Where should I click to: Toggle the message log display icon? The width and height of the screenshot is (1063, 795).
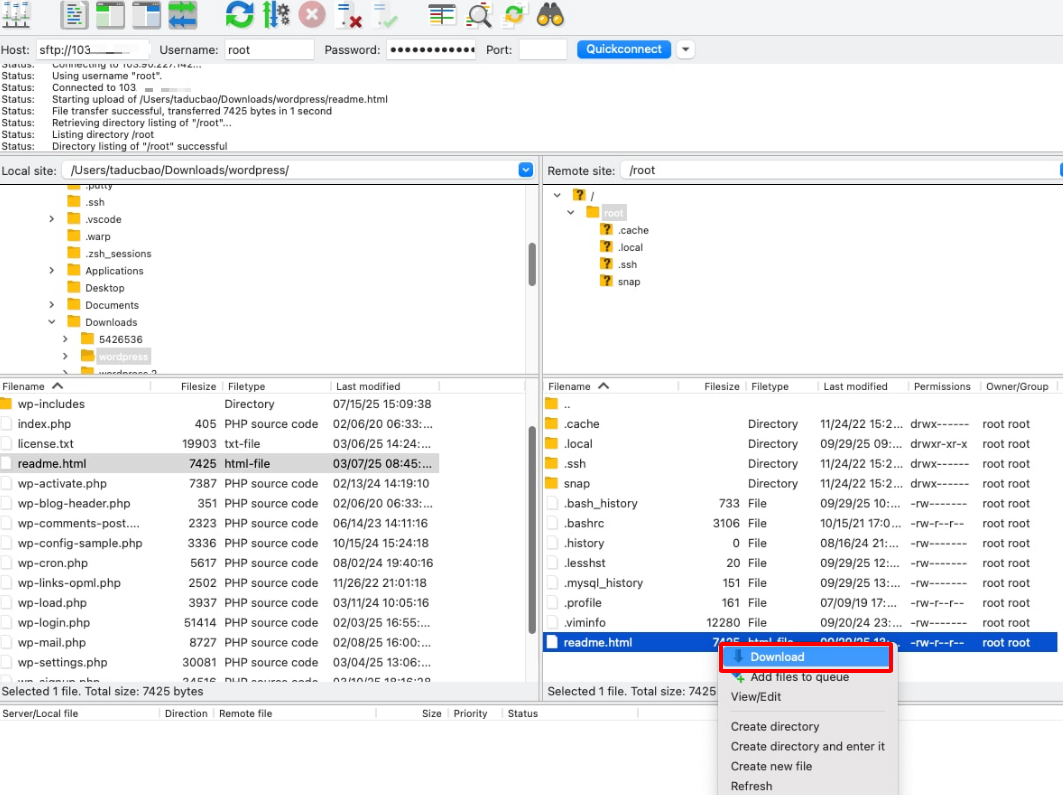(x=74, y=15)
